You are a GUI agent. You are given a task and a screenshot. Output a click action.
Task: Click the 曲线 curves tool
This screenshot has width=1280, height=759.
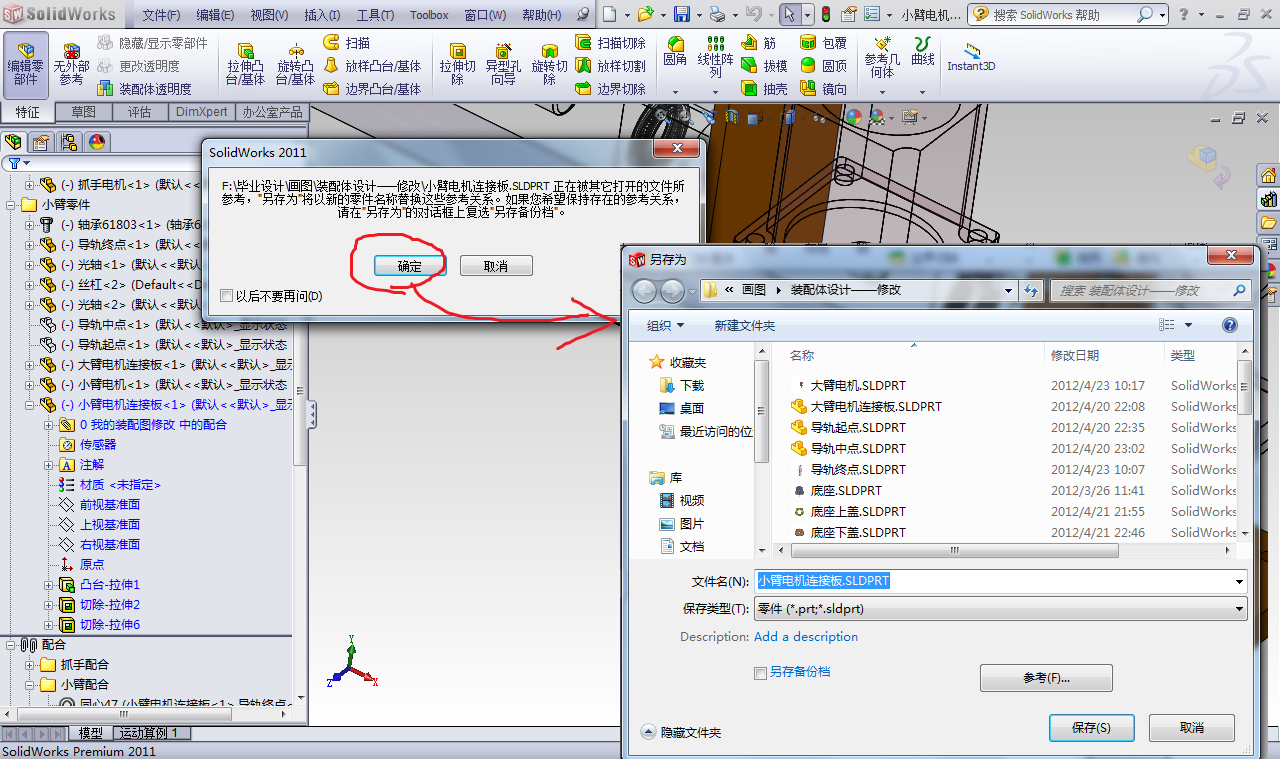922,52
